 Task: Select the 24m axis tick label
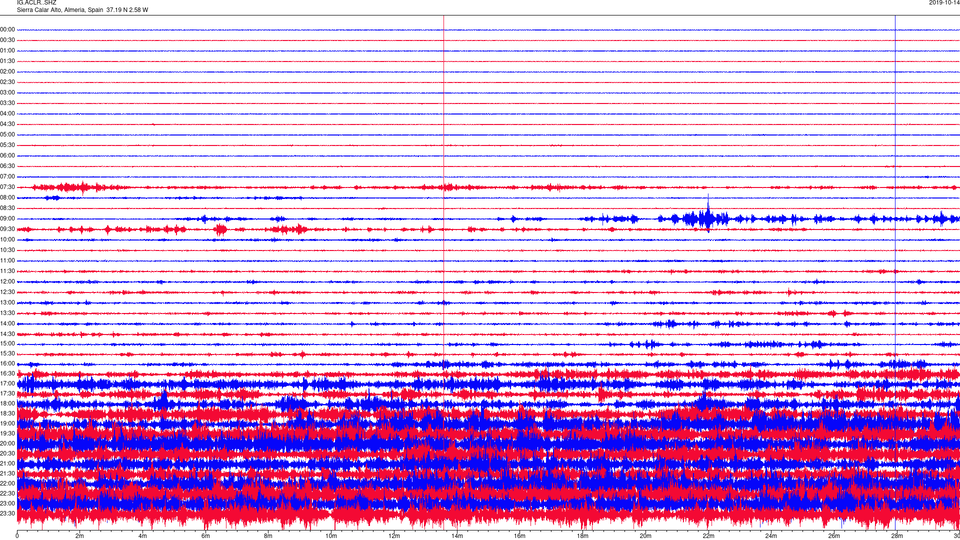(x=771, y=536)
